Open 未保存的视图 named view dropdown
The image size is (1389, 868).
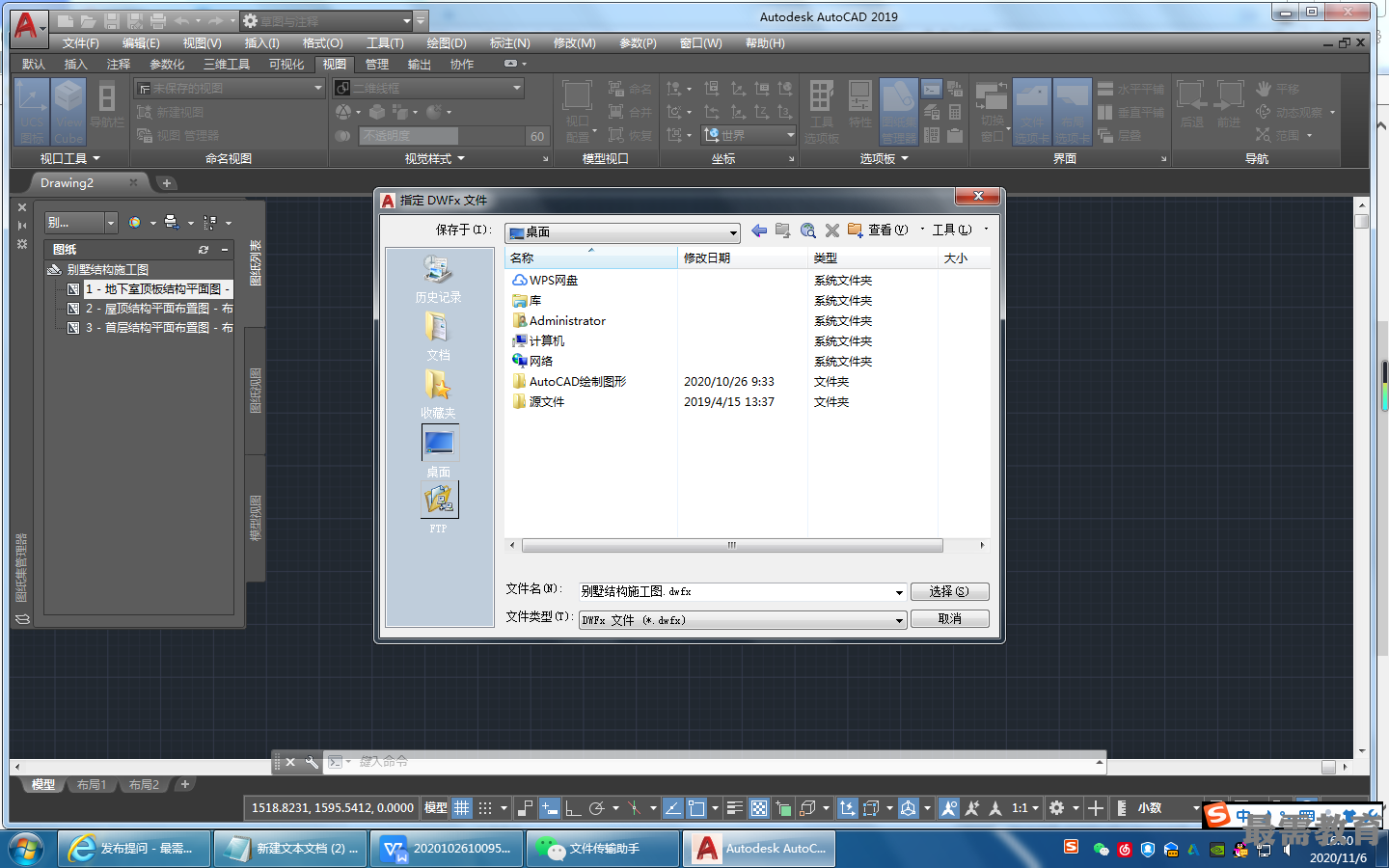point(230,88)
